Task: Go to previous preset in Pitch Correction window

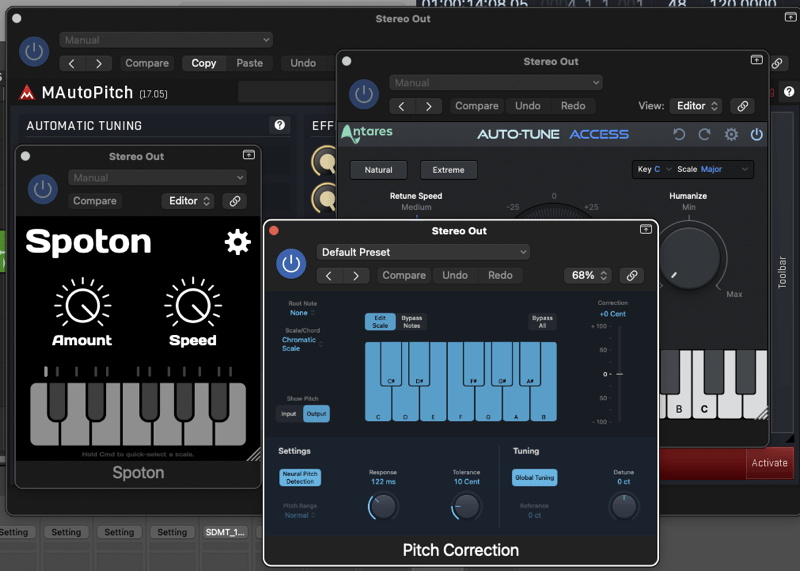Action: tap(329, 276)
